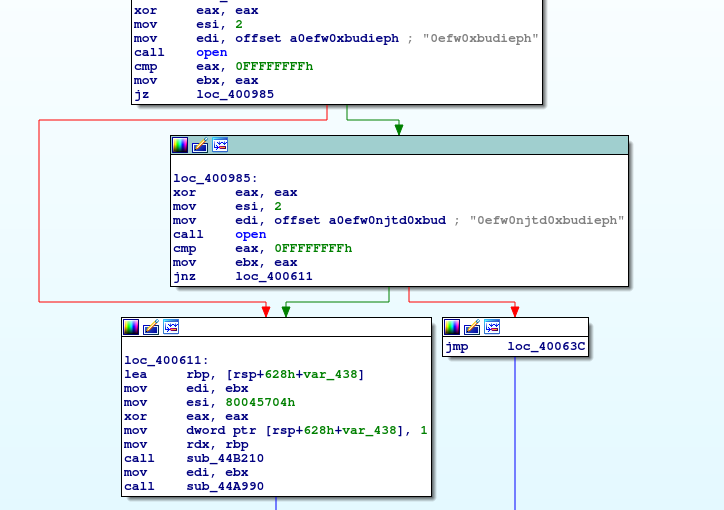Image resolution: width=724 pixels, height=510 pixels.
Task: Follow the jmp loc_40063C target
Action: (x=546, y=346)
